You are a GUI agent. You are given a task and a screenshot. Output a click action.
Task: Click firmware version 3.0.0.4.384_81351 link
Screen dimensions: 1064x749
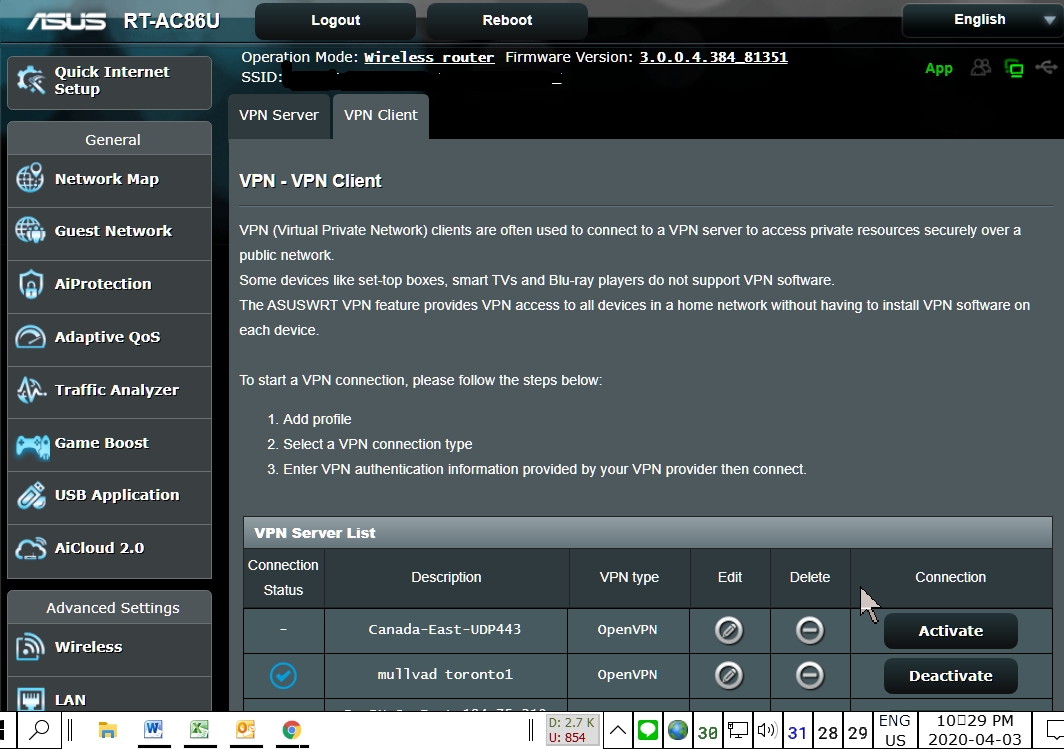coord(713,58)
